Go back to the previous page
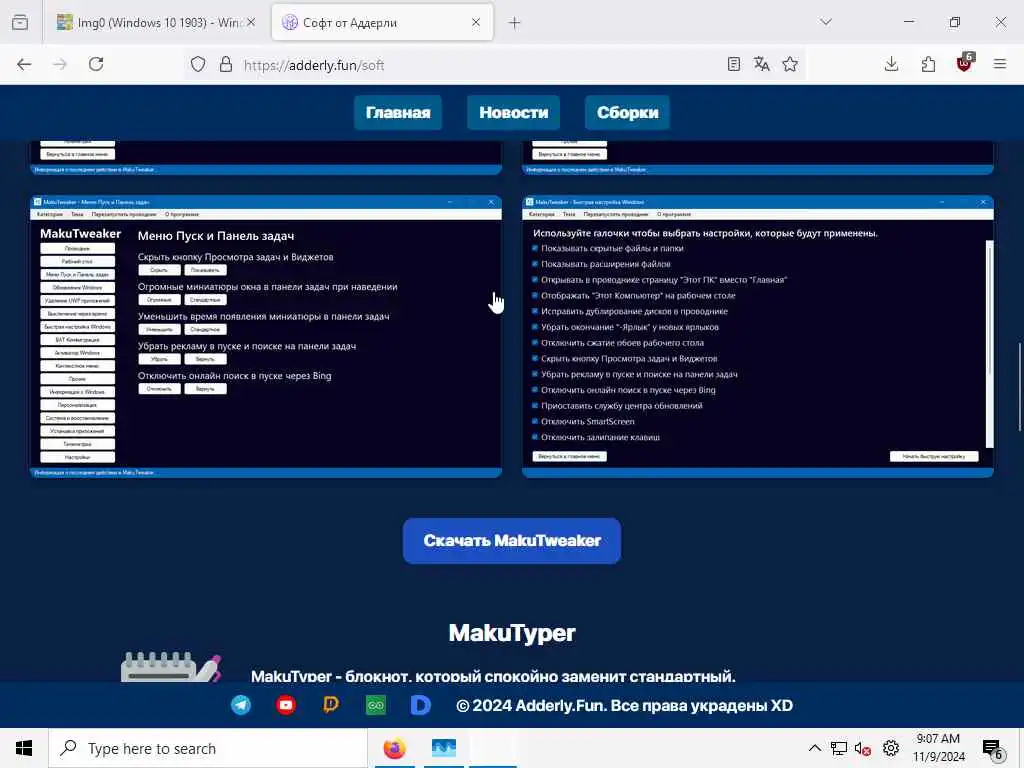This screenshot has height=768, width=1024. click(x=24, y=64)
